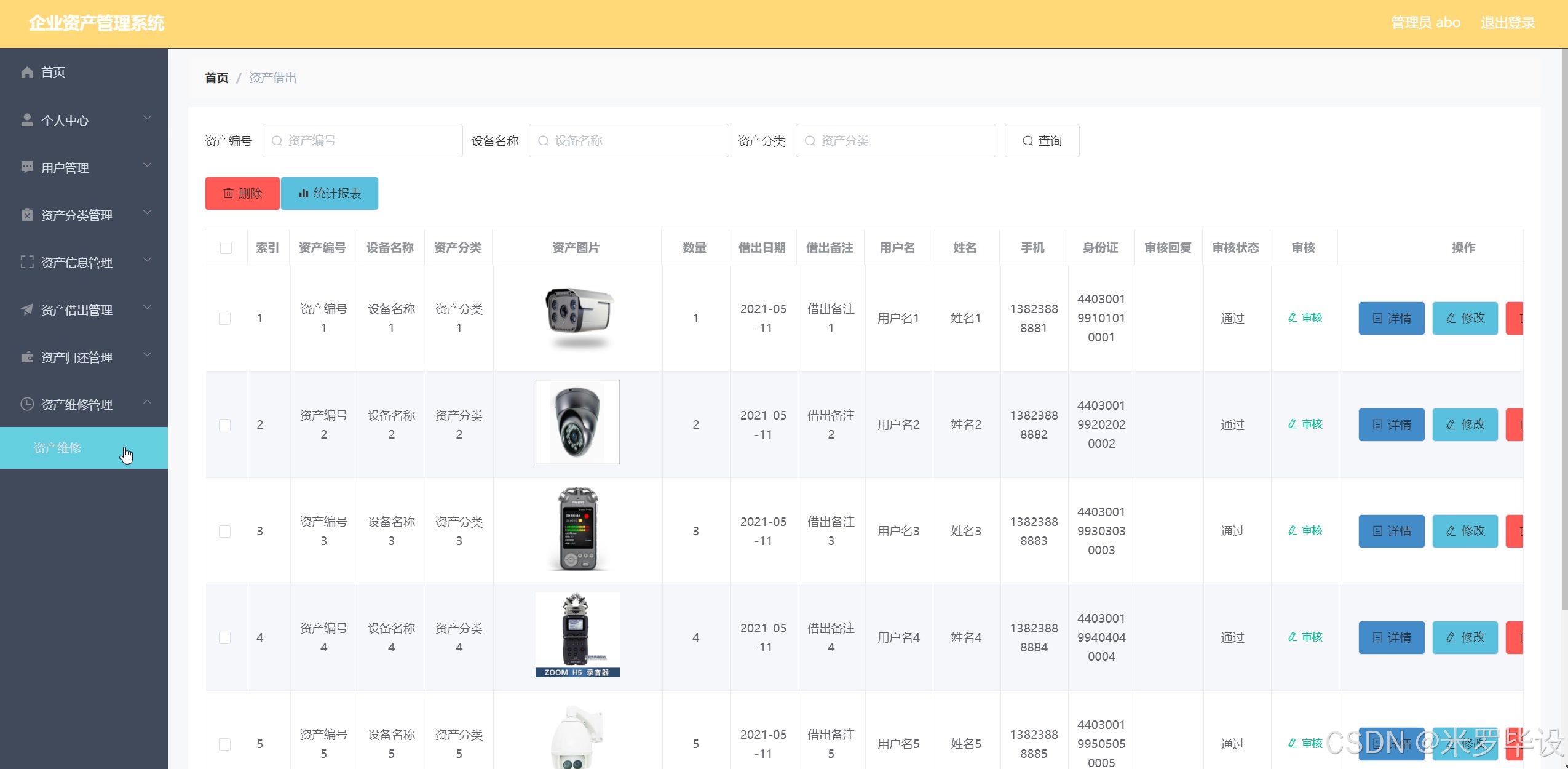Click the clock icon for 资产维修管理

(27, 404)
